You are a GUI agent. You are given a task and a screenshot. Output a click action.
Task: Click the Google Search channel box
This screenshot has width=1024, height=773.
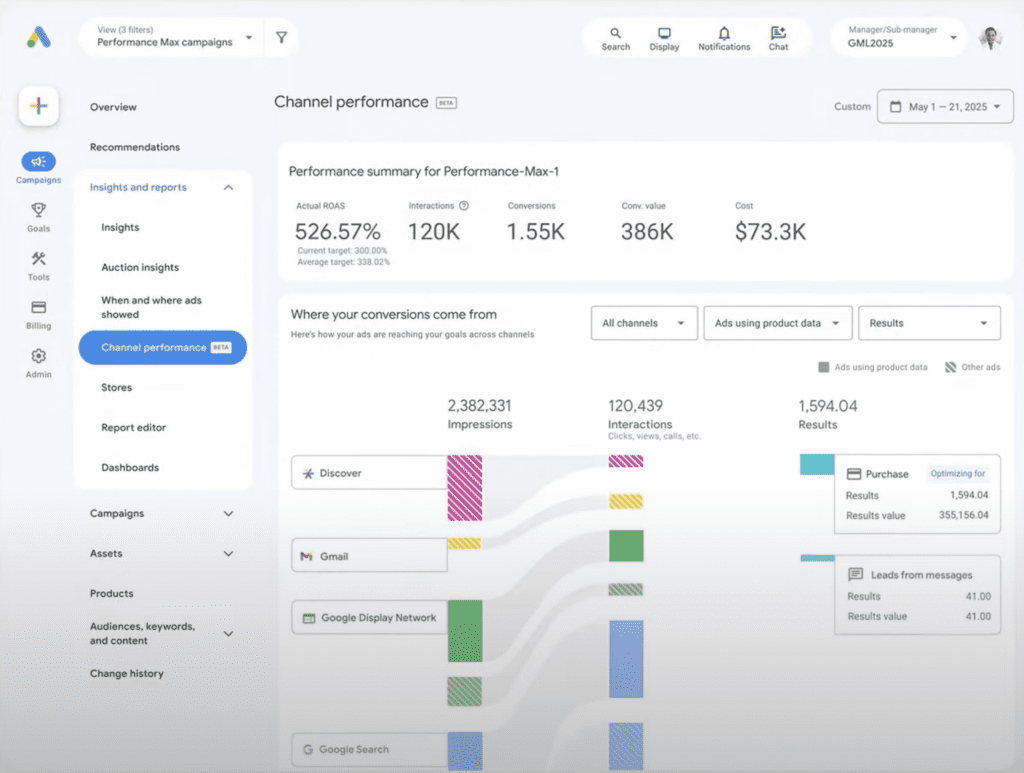(x=369, y=749)
